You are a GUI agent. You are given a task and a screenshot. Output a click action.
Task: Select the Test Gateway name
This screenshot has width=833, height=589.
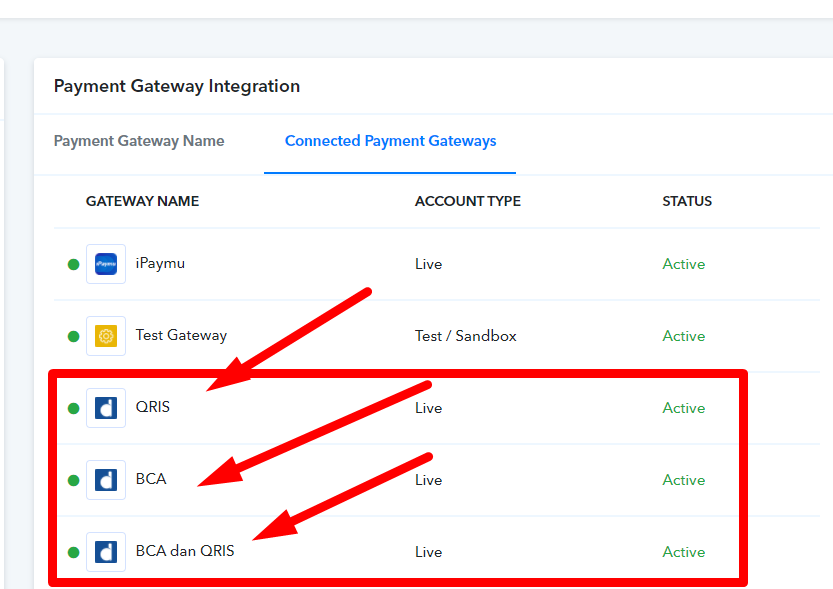pos(181,336)
